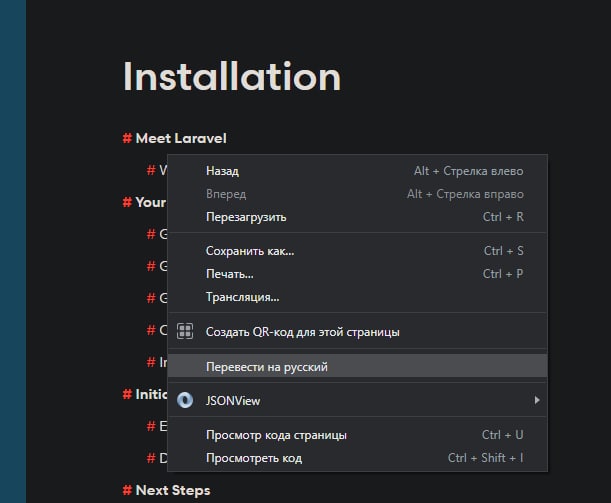611x503 pixels.
Task: Click the hash icon before Next Steps
Action: click(127, 490)
